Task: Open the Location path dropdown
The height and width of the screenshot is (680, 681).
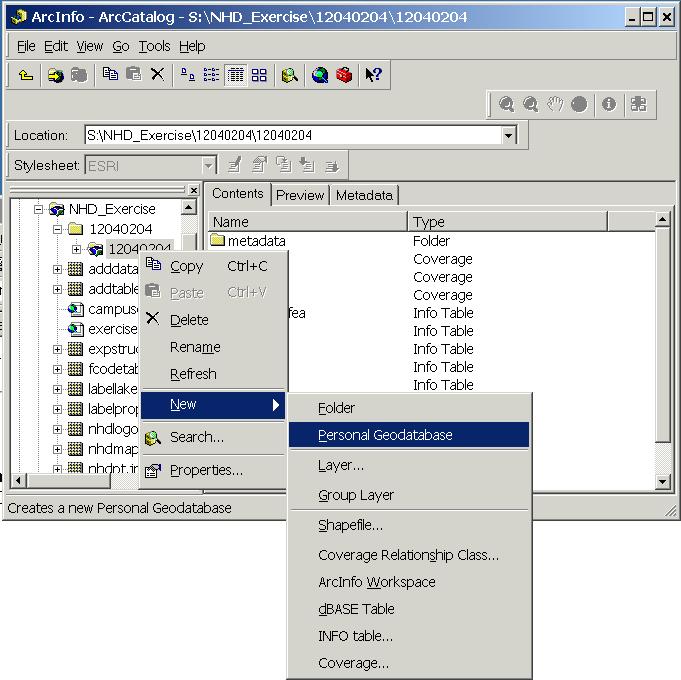Action: click(x=508, y=136)
